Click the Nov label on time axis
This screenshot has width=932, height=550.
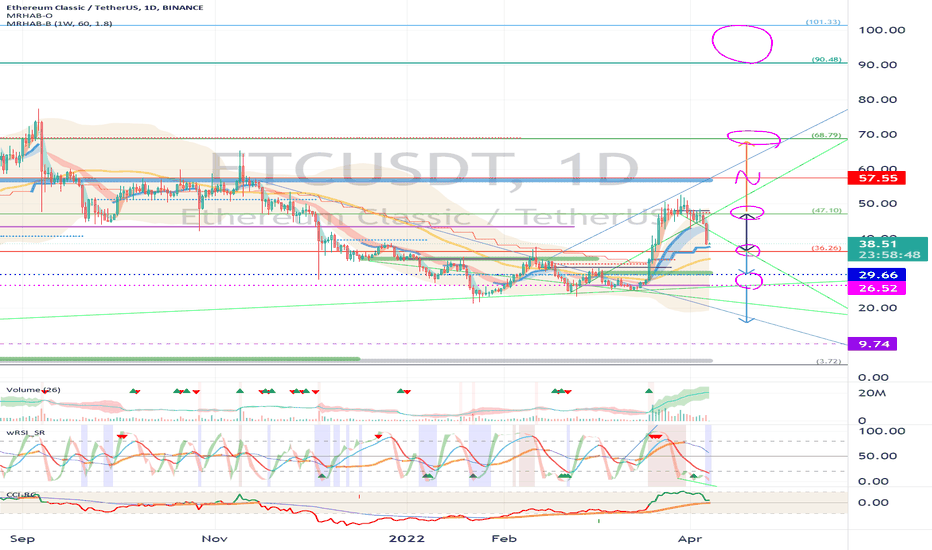tap(215, 539)
